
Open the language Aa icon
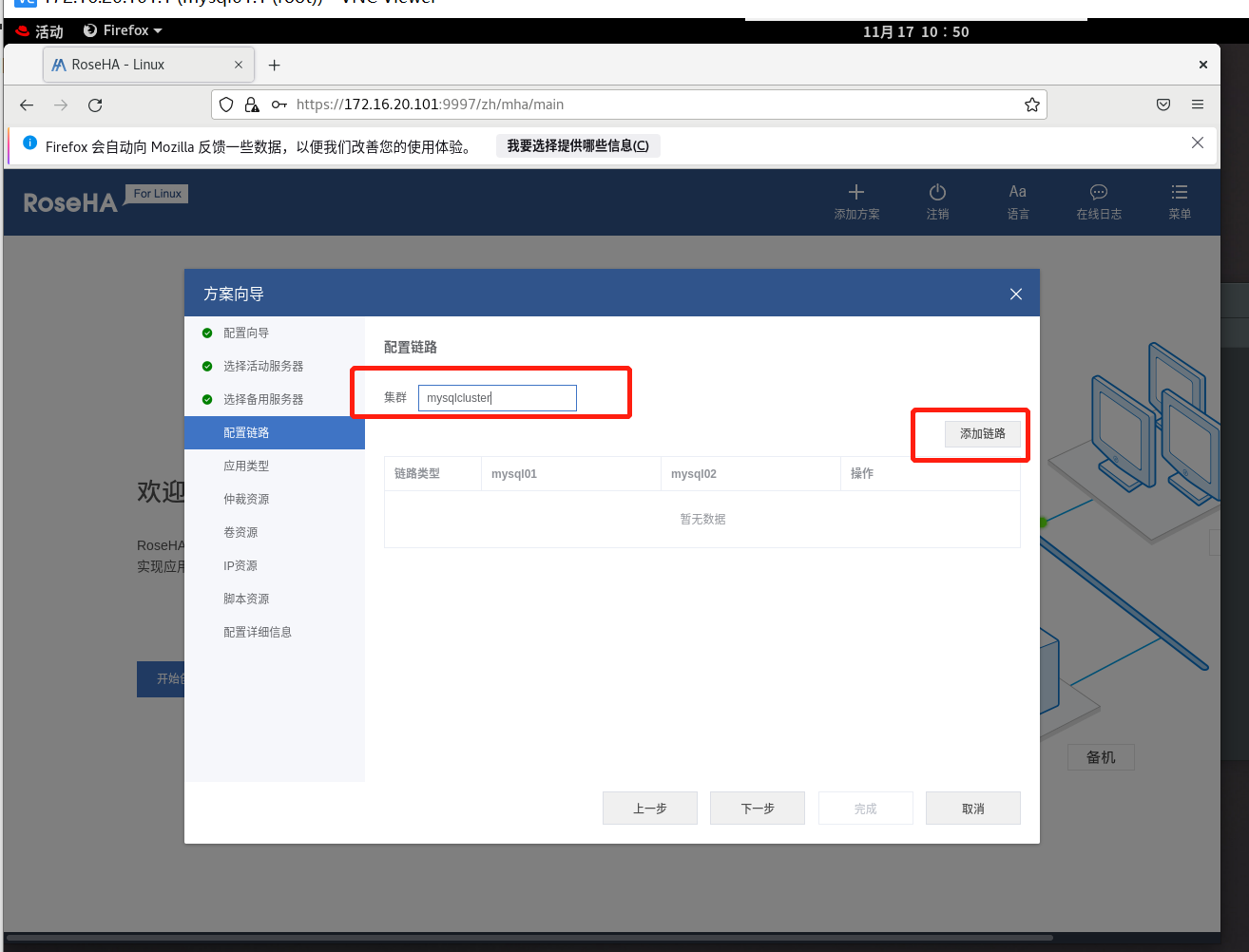tap(1017, 193)
